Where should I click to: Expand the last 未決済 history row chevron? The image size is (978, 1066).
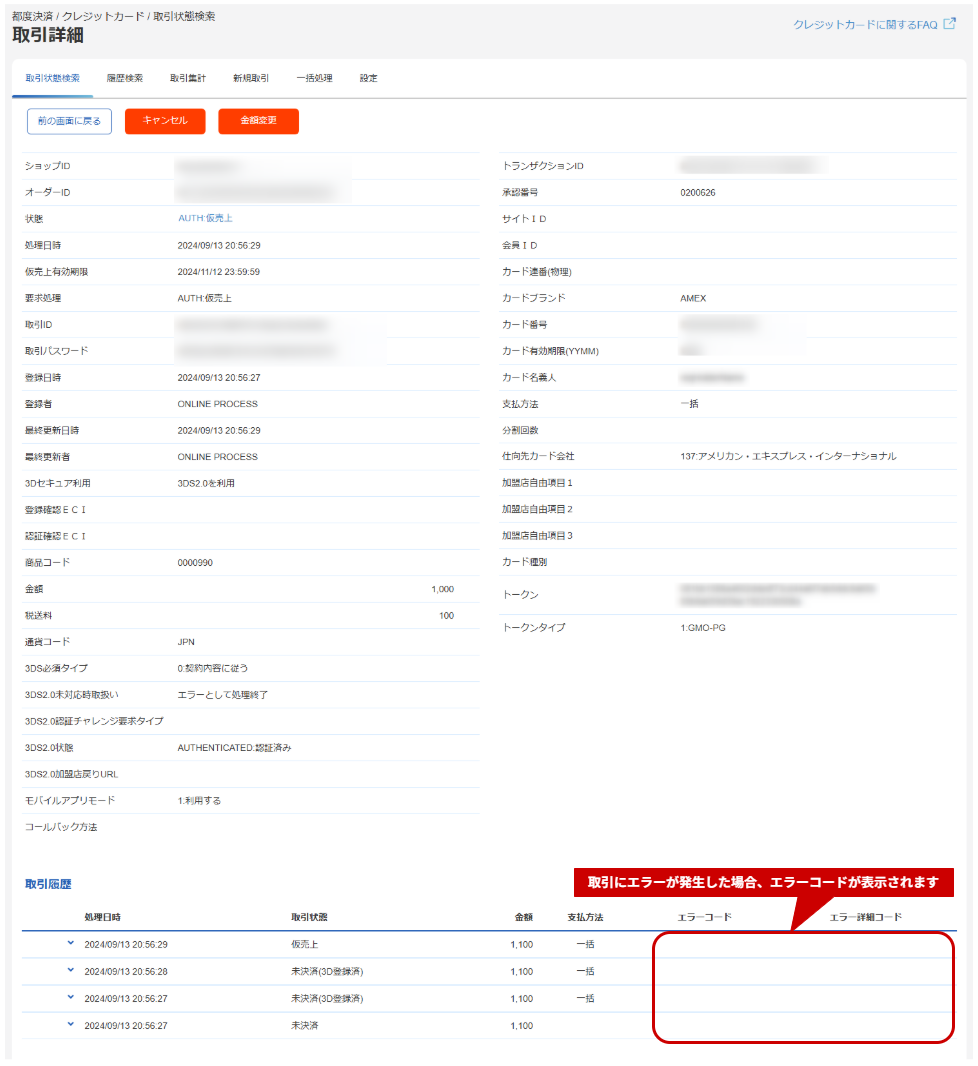(x=71, y=1024)
